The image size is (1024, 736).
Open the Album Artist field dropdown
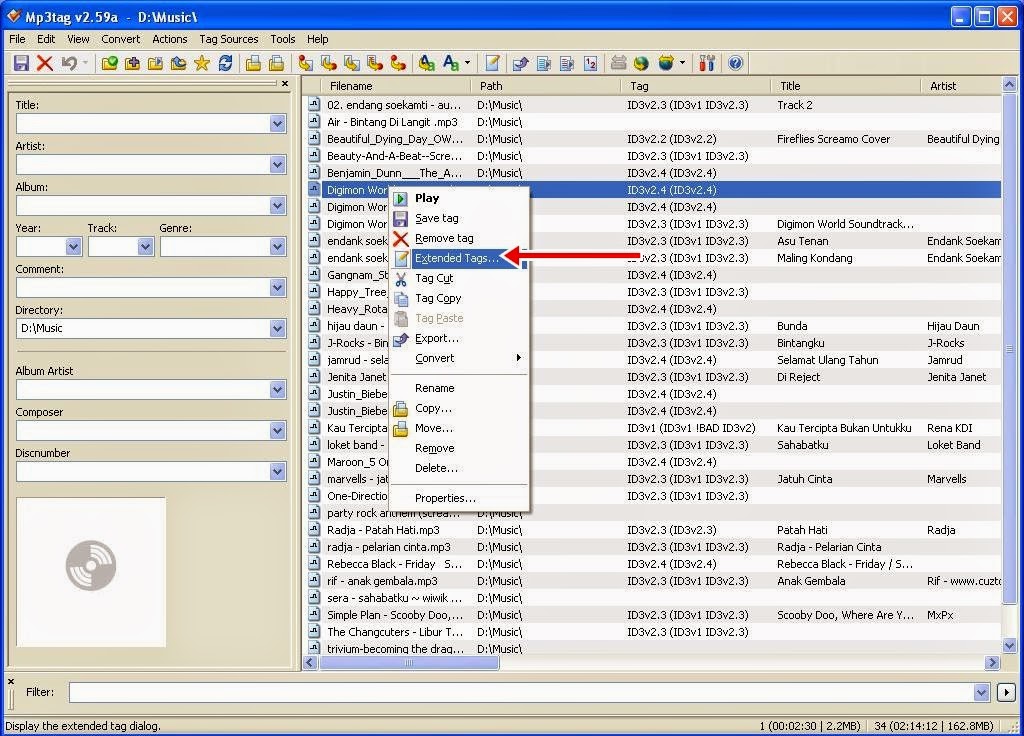coord(278,390)
